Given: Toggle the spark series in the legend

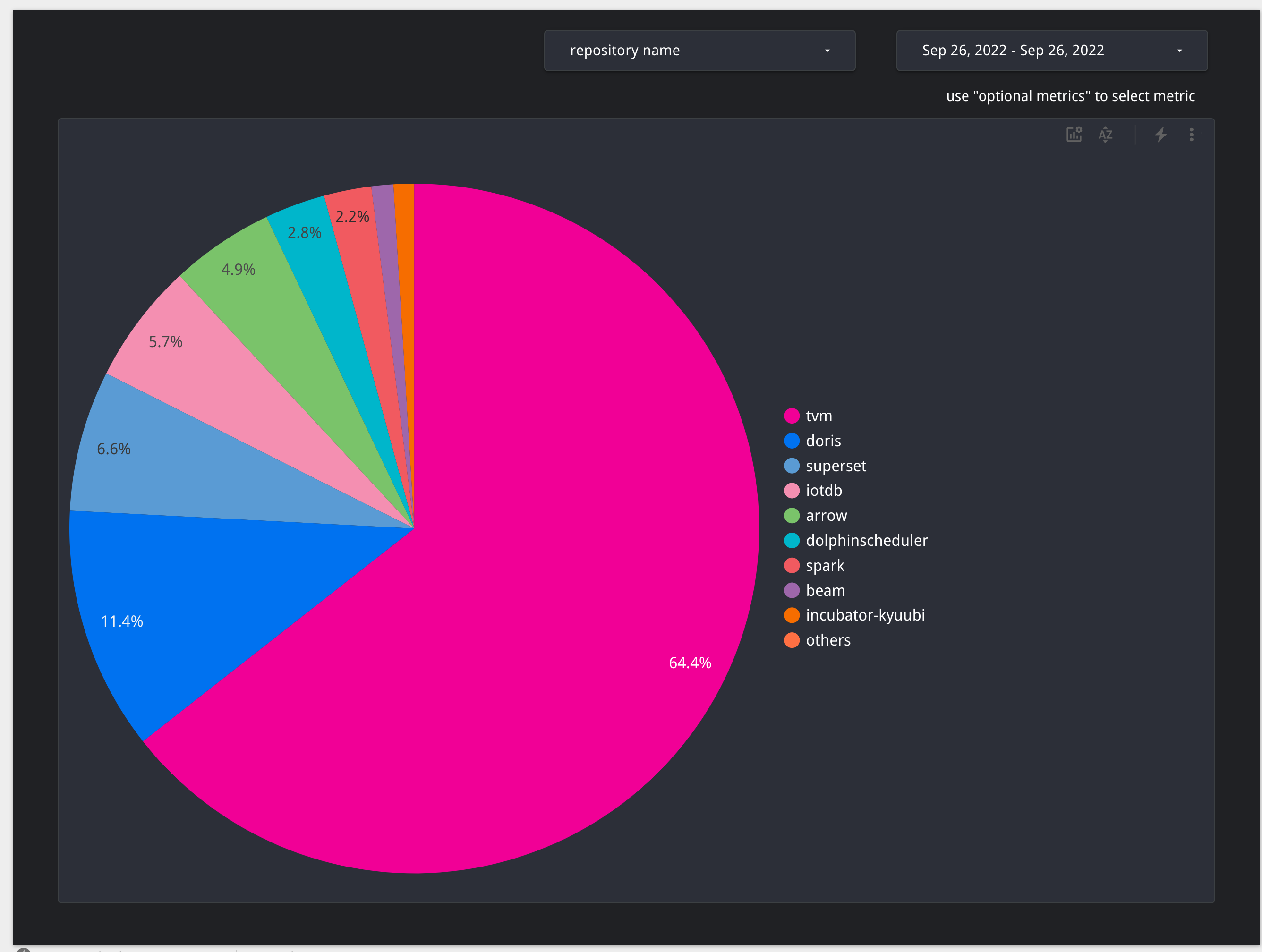Looking at the screenshot, I should 825,565.
